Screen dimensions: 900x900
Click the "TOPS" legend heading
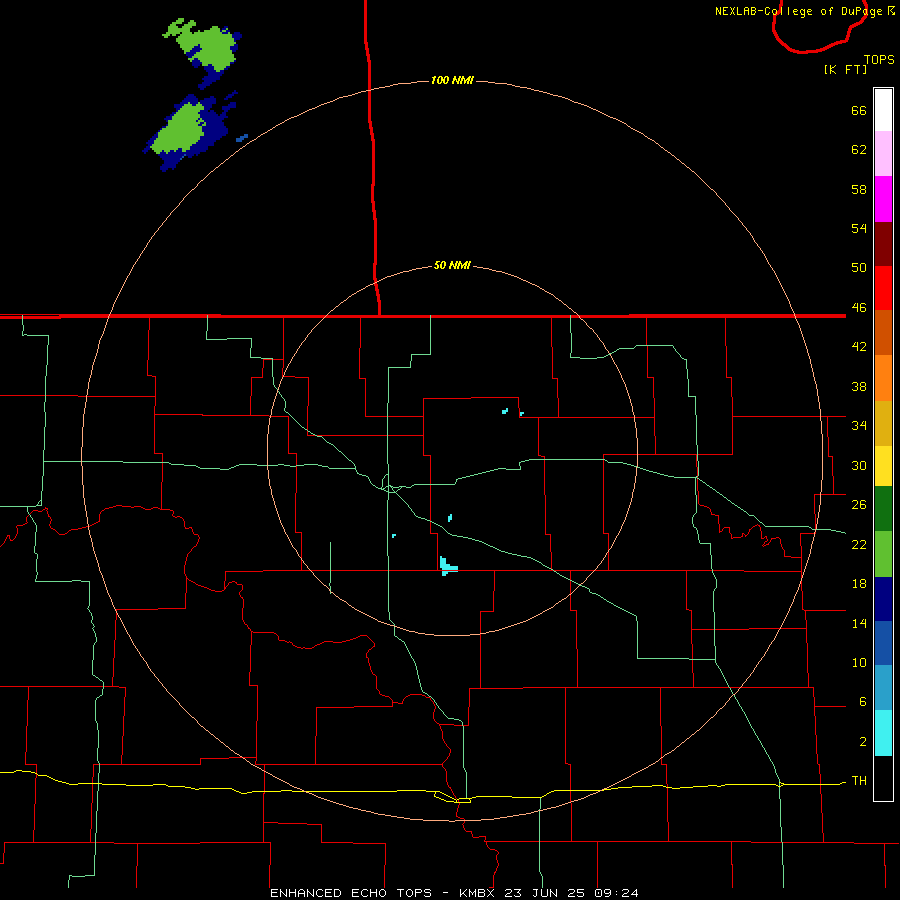(879, 60)
